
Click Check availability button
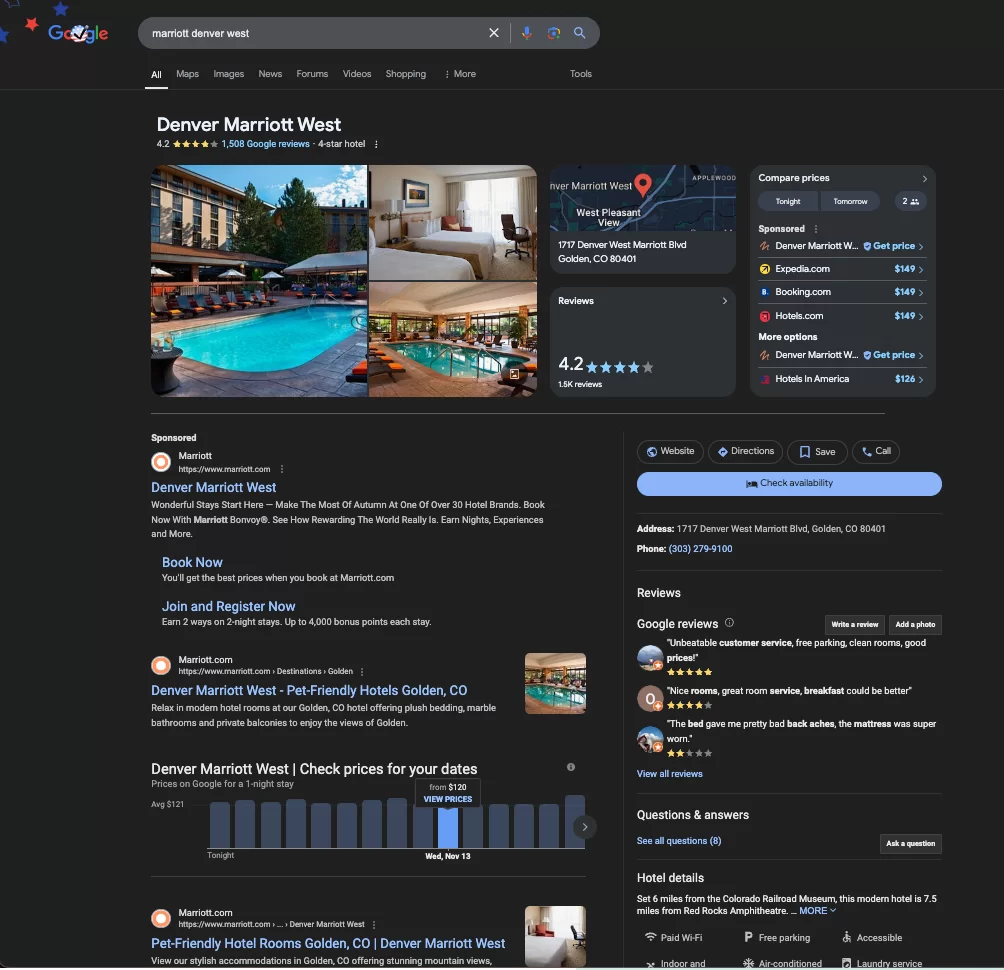click(789, 483)
